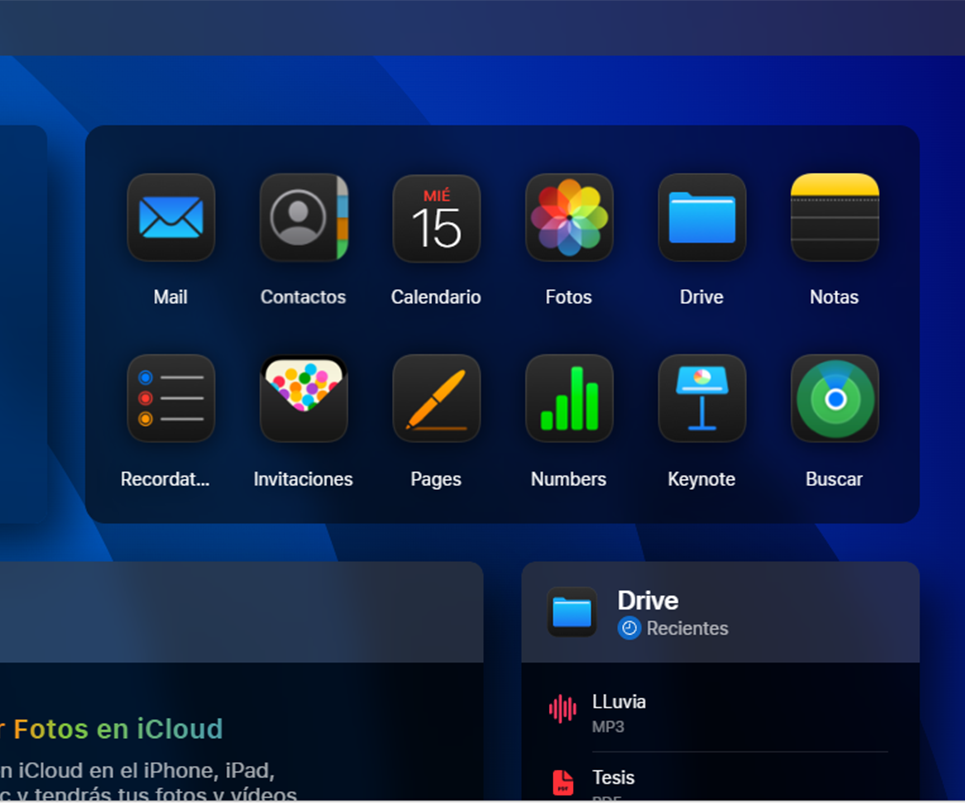
Task: Click the Buscar label text
Action: click(834, 479)
